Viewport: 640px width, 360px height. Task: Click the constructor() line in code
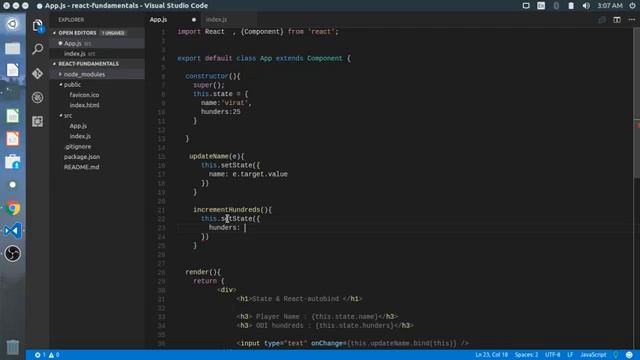click(x=213, y=76)
